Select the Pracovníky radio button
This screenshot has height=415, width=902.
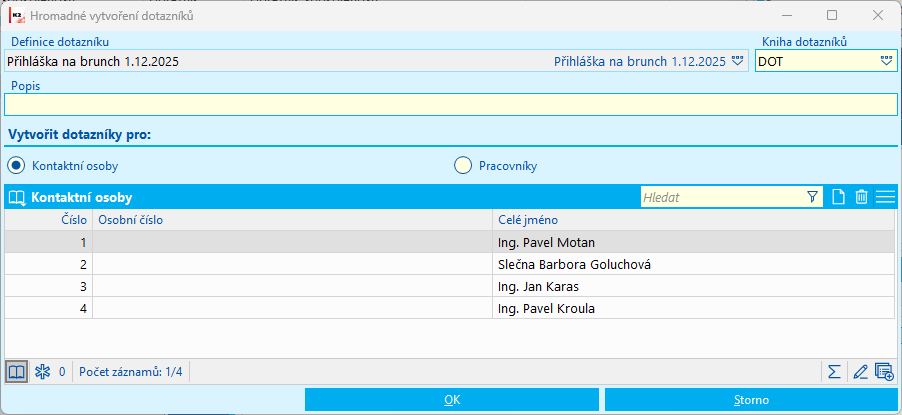tap(463, 166)
